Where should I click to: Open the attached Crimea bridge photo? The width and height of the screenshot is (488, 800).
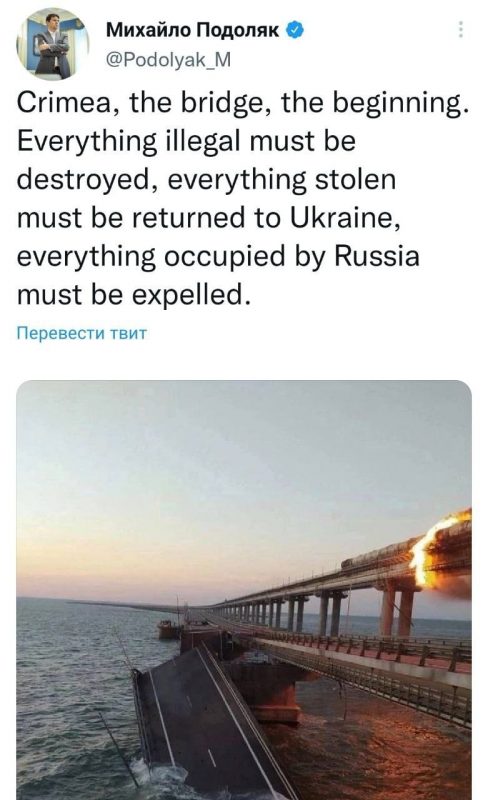pyautogui.click(x=244, y=590)
